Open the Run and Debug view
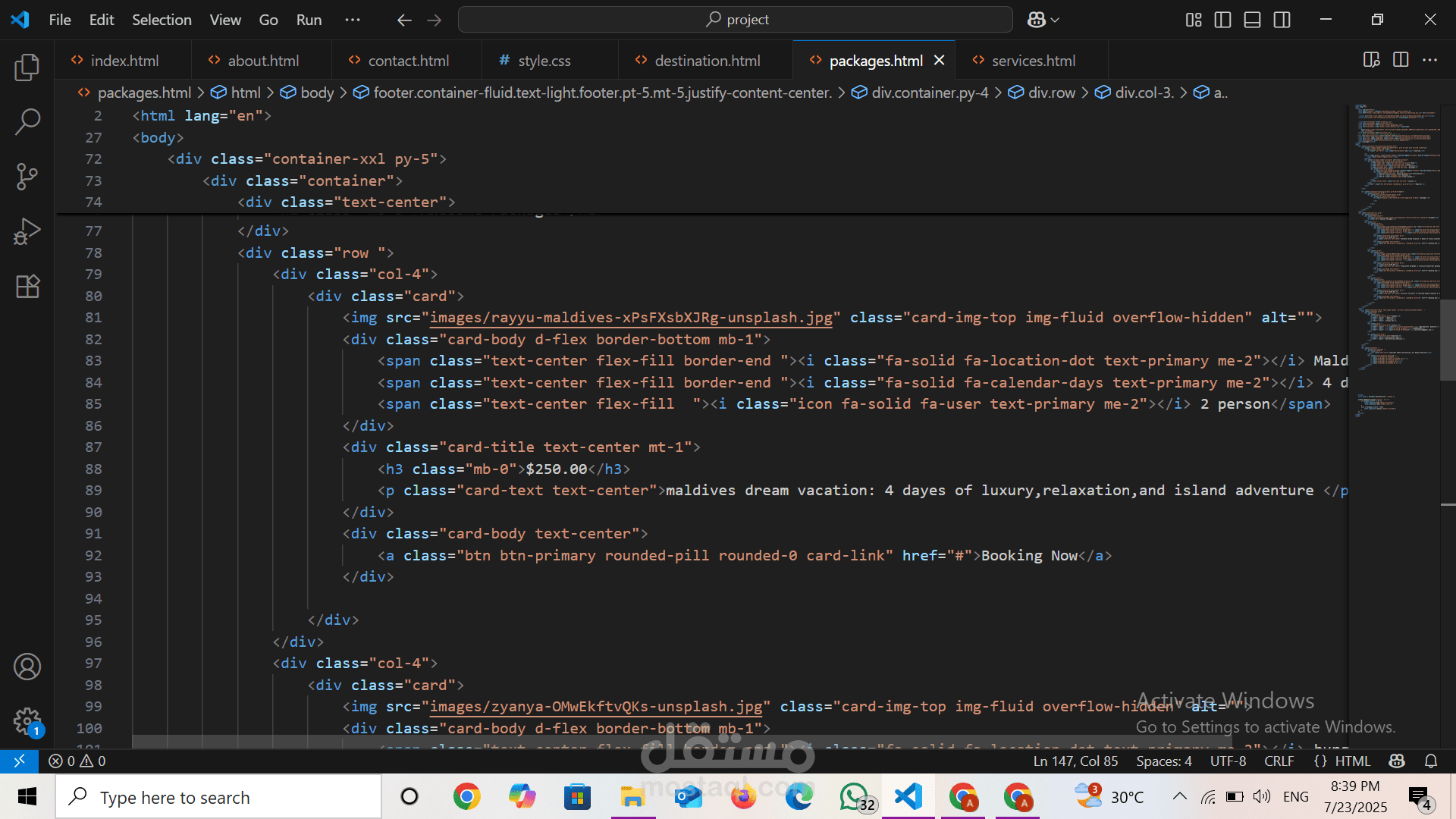This screenshot has width=1456, height=819. [x=27, y=231]
